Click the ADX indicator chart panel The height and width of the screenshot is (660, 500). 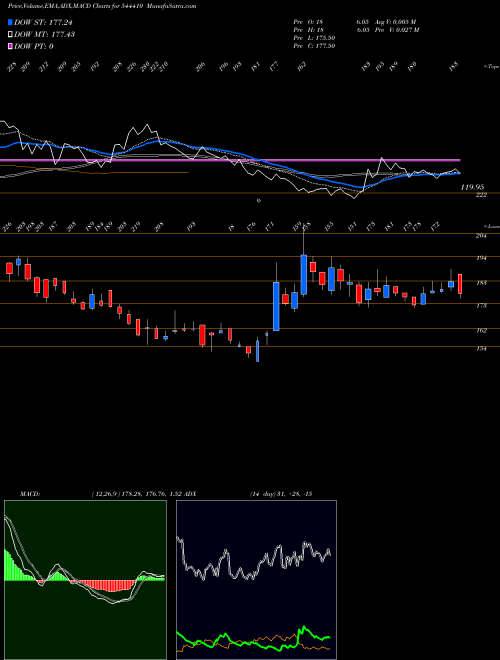[x=256, y=580]
